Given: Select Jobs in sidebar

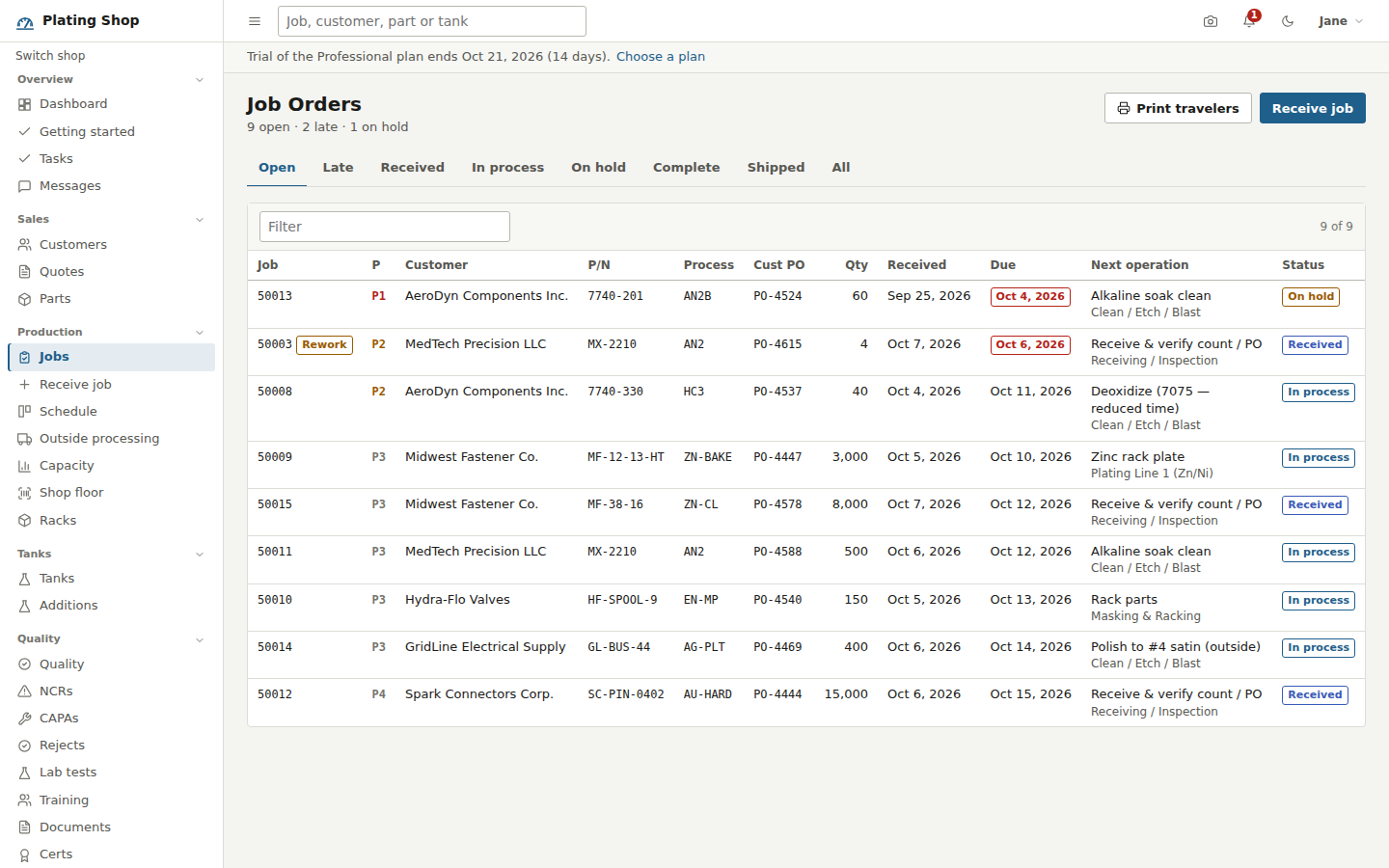Looking at the screenshot, I should [111, 357].
